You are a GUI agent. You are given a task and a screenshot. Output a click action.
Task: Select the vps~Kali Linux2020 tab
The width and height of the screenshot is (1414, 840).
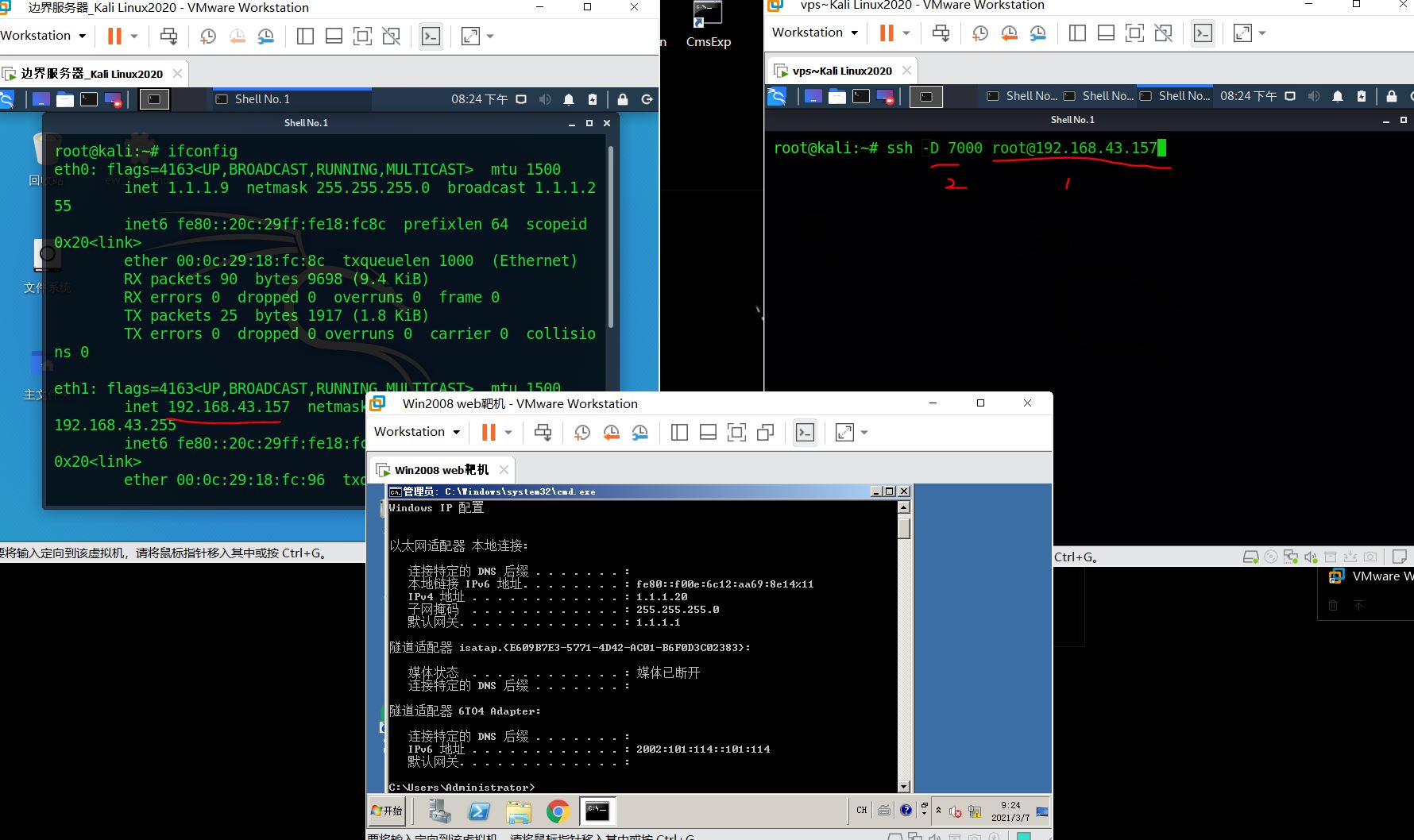click(841, 71)
